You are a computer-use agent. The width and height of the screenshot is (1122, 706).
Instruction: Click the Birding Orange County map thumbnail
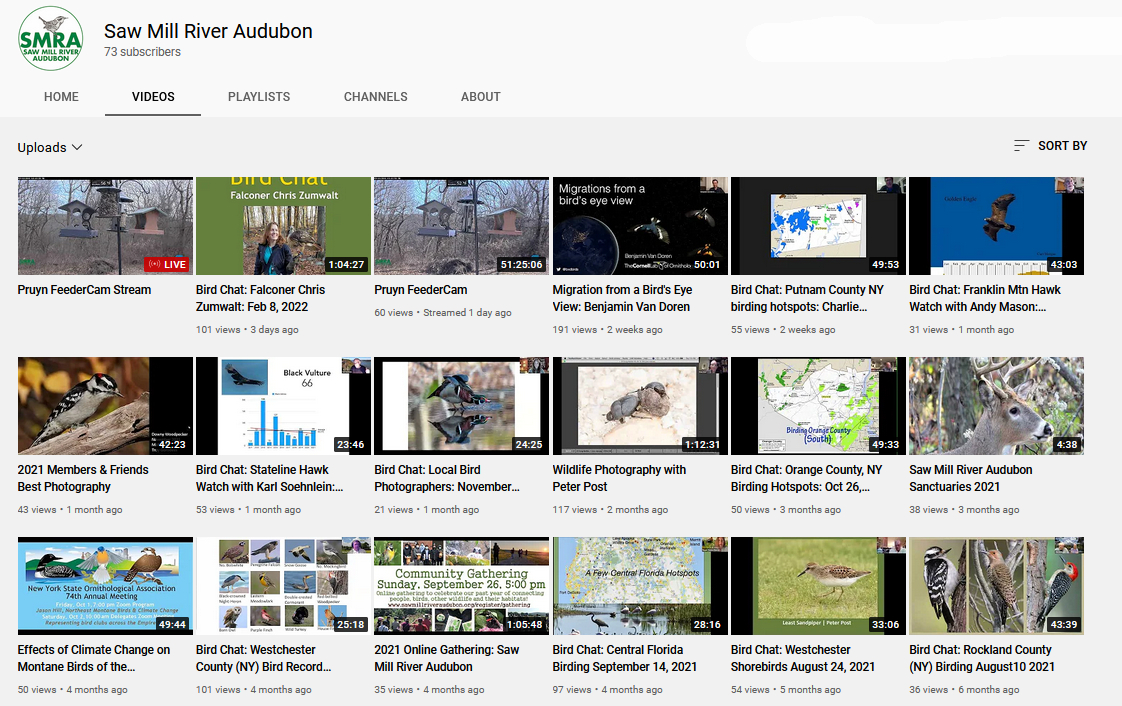818,406
